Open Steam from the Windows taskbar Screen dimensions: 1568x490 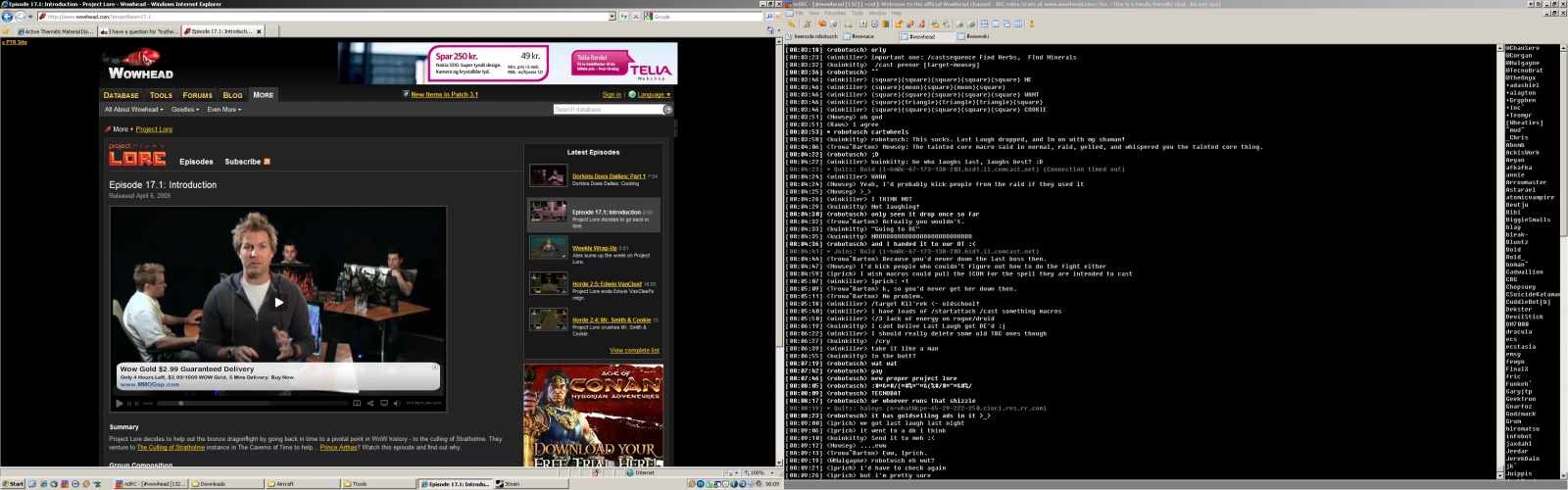click(x=512, y=483)
